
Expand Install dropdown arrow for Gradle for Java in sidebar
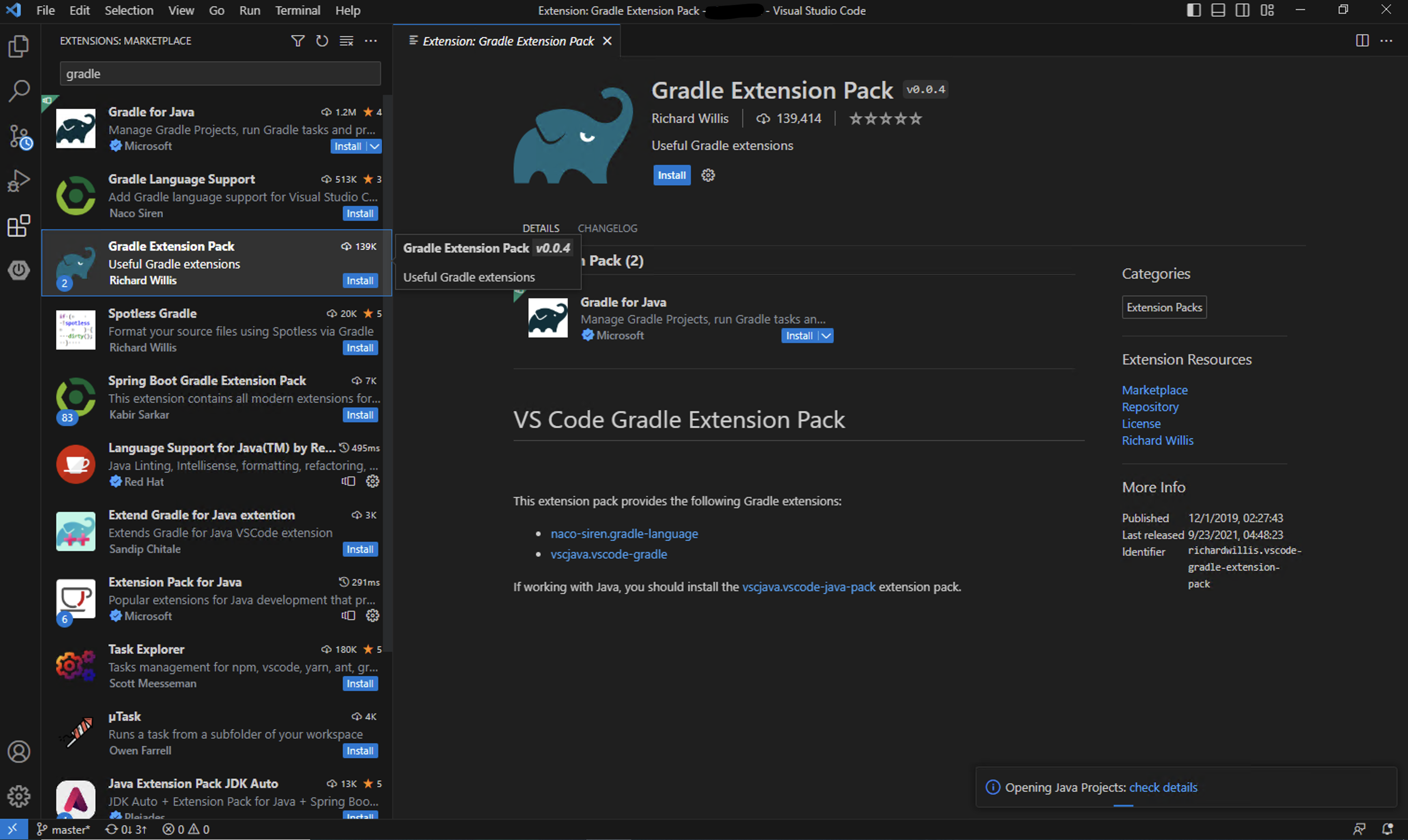point(374,146)
